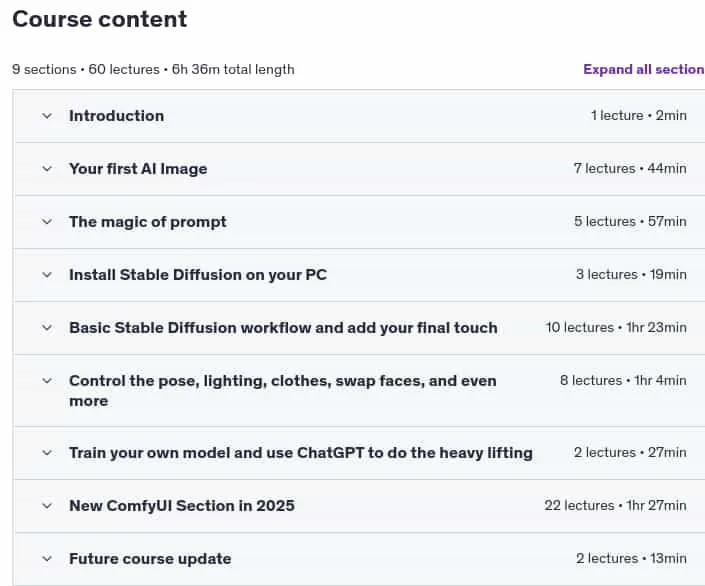
Task: Click 10 lectures 1hr 23min label
Action: [x=616, y=327]
